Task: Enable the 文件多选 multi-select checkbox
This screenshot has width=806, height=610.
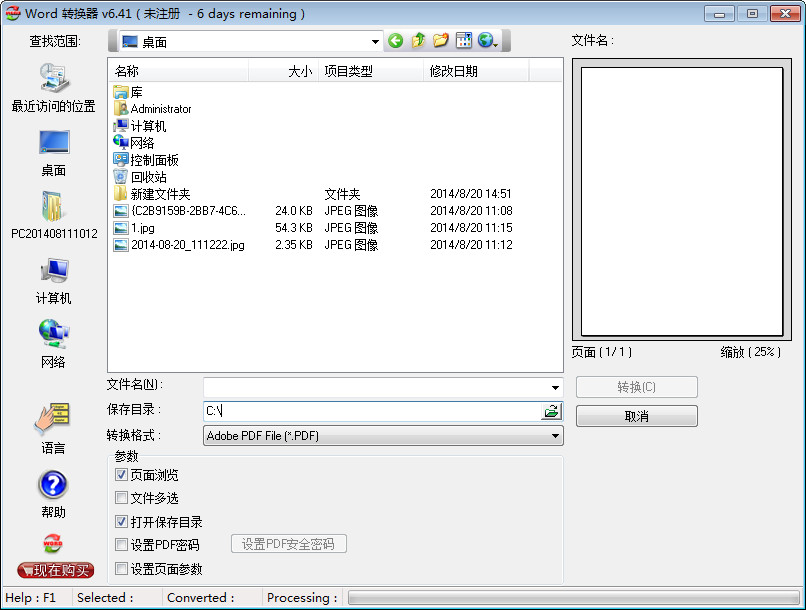Action: 122,498
